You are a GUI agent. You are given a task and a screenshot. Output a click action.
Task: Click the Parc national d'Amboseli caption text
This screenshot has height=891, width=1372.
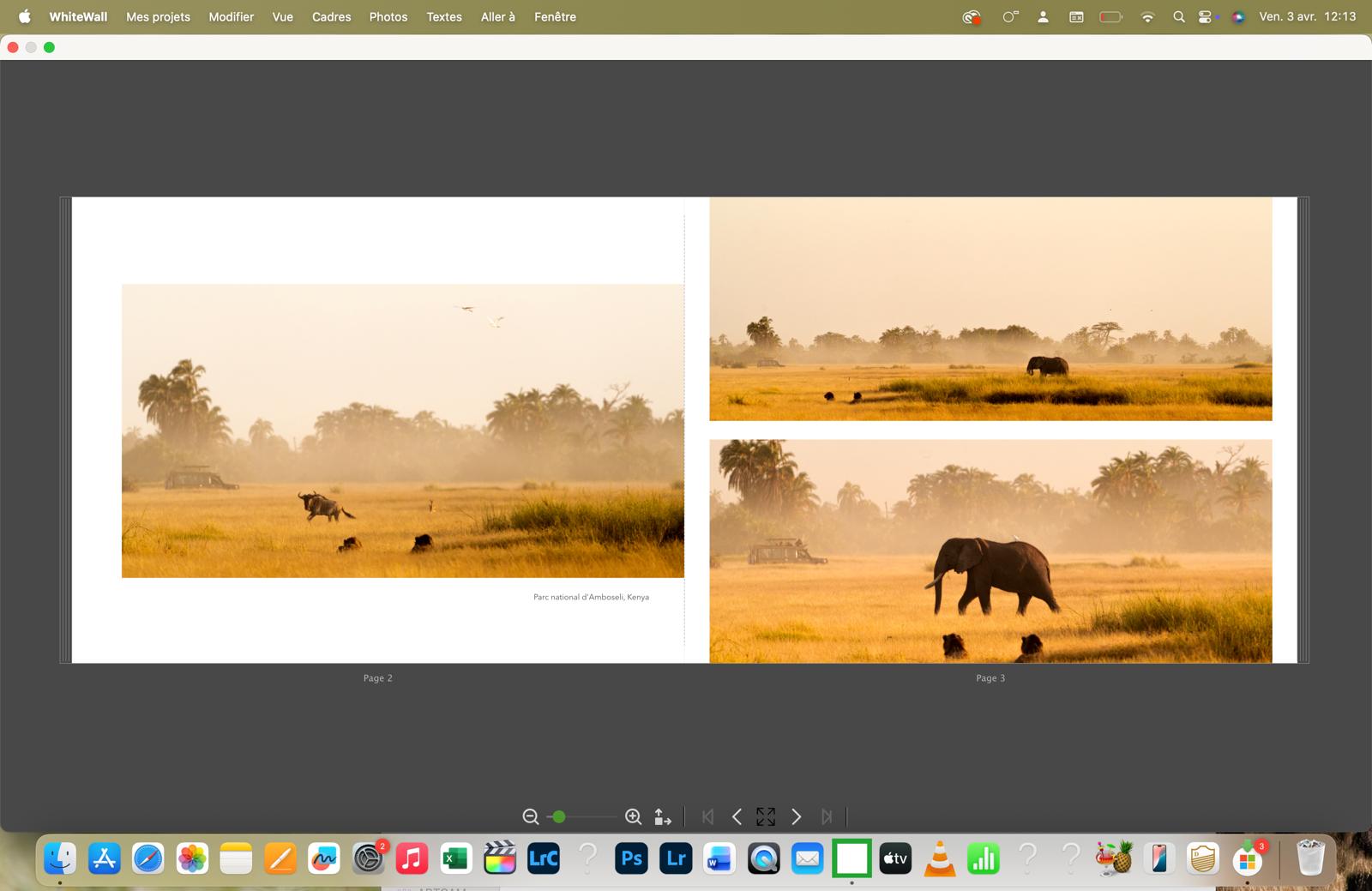(591, 597)
